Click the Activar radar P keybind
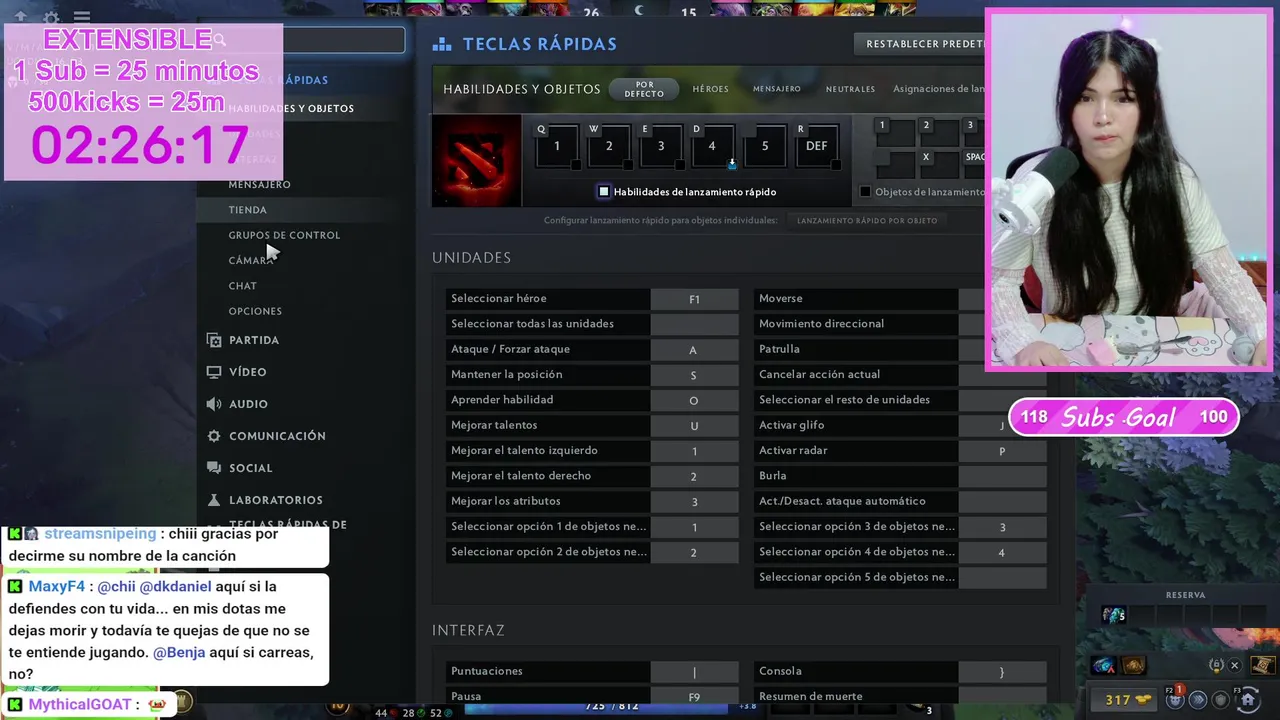Screen dimensions: 1280x720 coord(1002,451)
